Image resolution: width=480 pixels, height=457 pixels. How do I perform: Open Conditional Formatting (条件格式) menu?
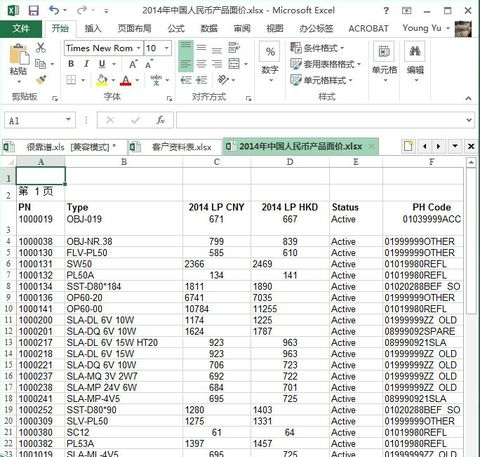click(x=317, y=48)
